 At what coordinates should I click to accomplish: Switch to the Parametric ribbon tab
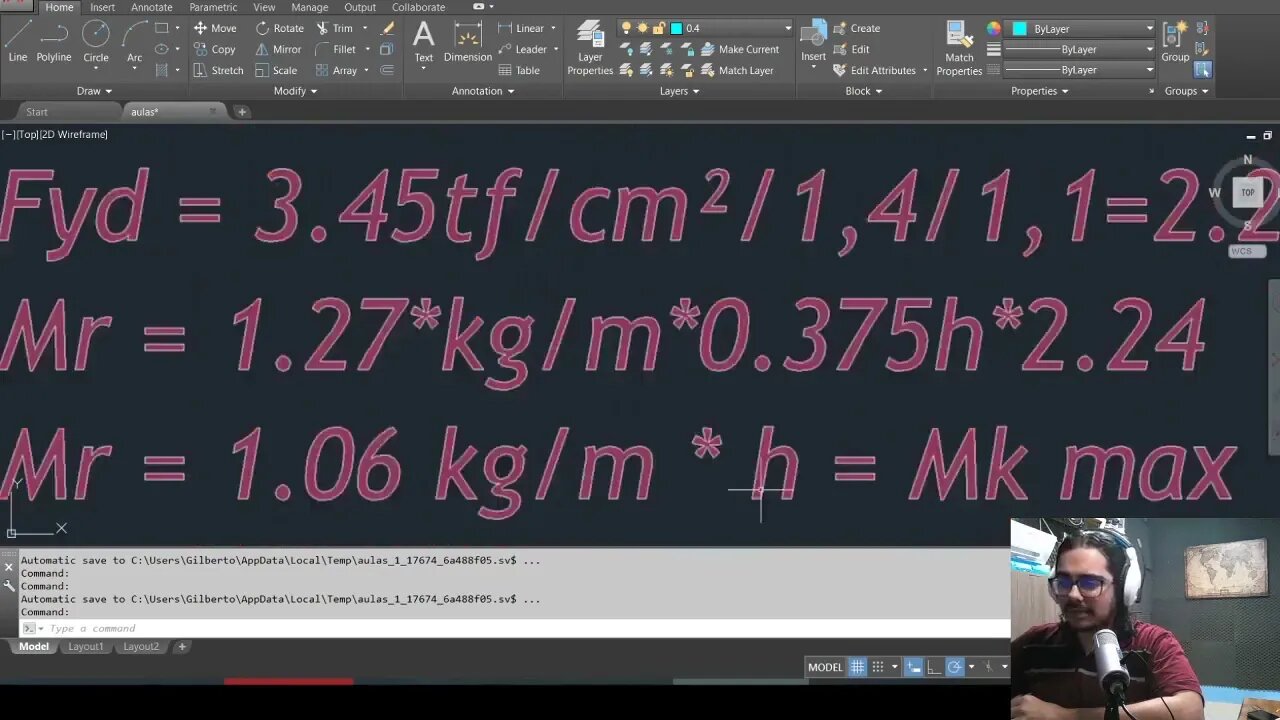pyautogui.click(x=213, y=7)
